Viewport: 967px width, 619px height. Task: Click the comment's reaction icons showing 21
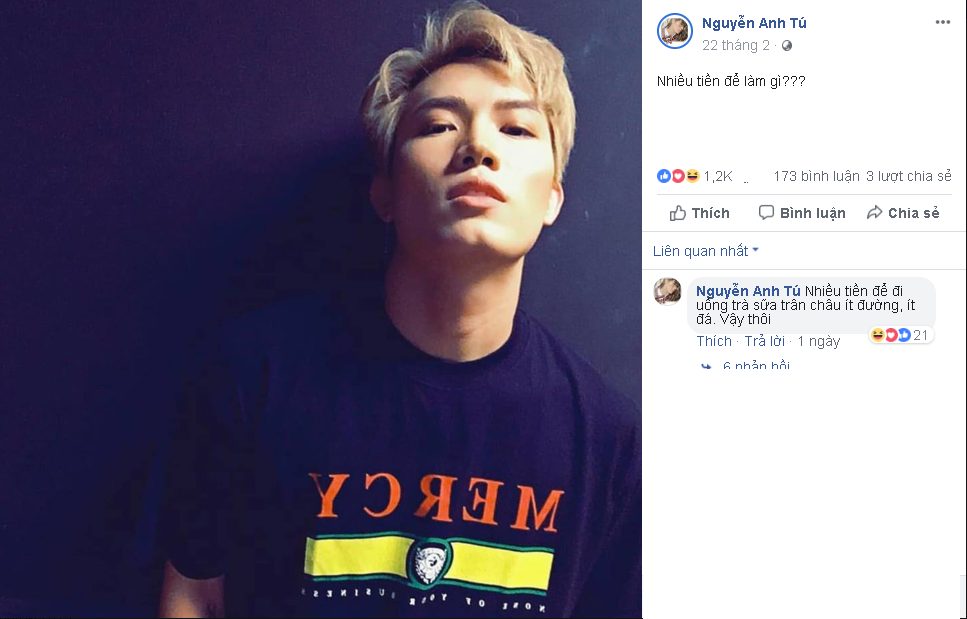coord(901,335)
